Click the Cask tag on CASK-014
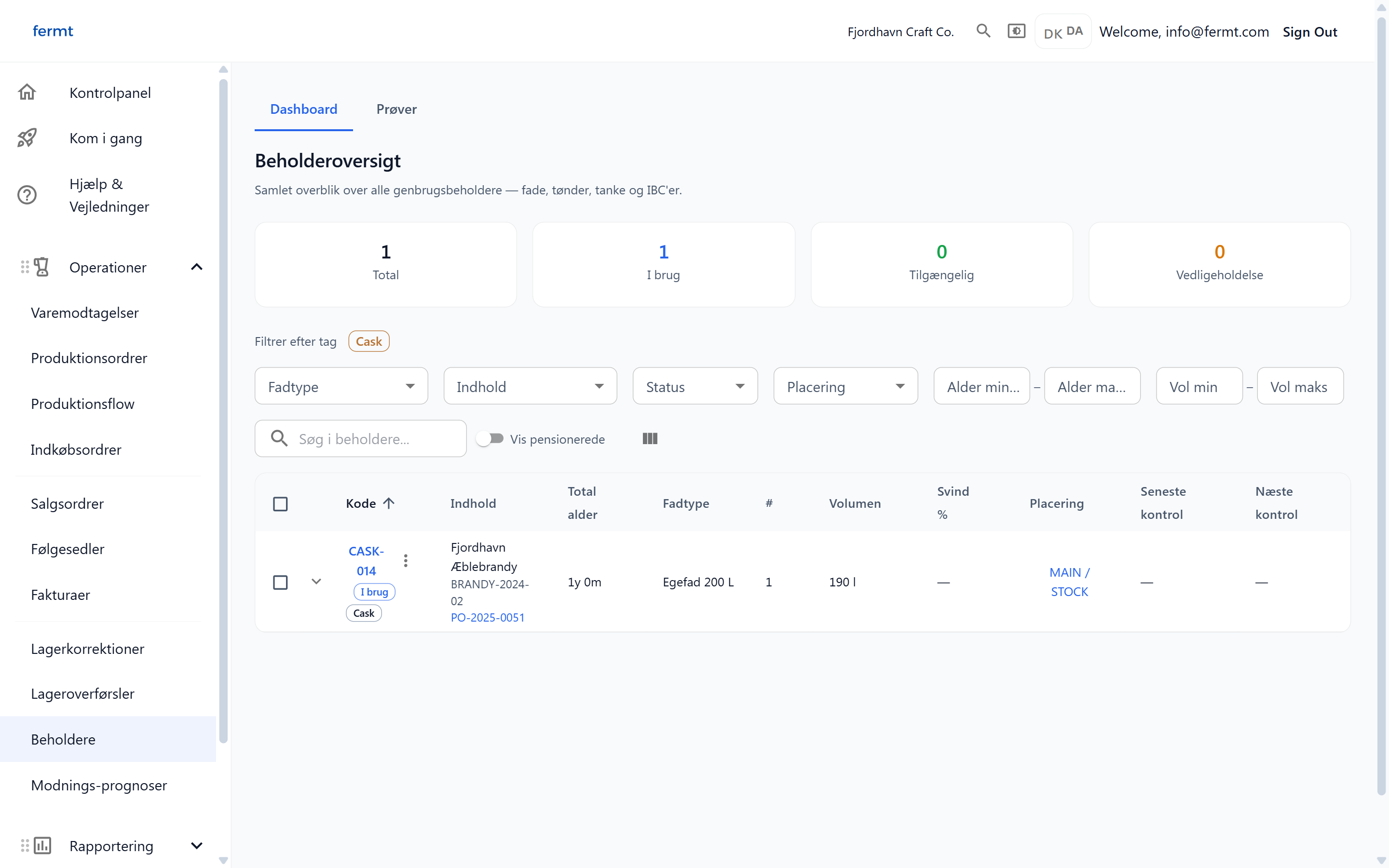This screenshot has height=868, width=1389. 364,613
